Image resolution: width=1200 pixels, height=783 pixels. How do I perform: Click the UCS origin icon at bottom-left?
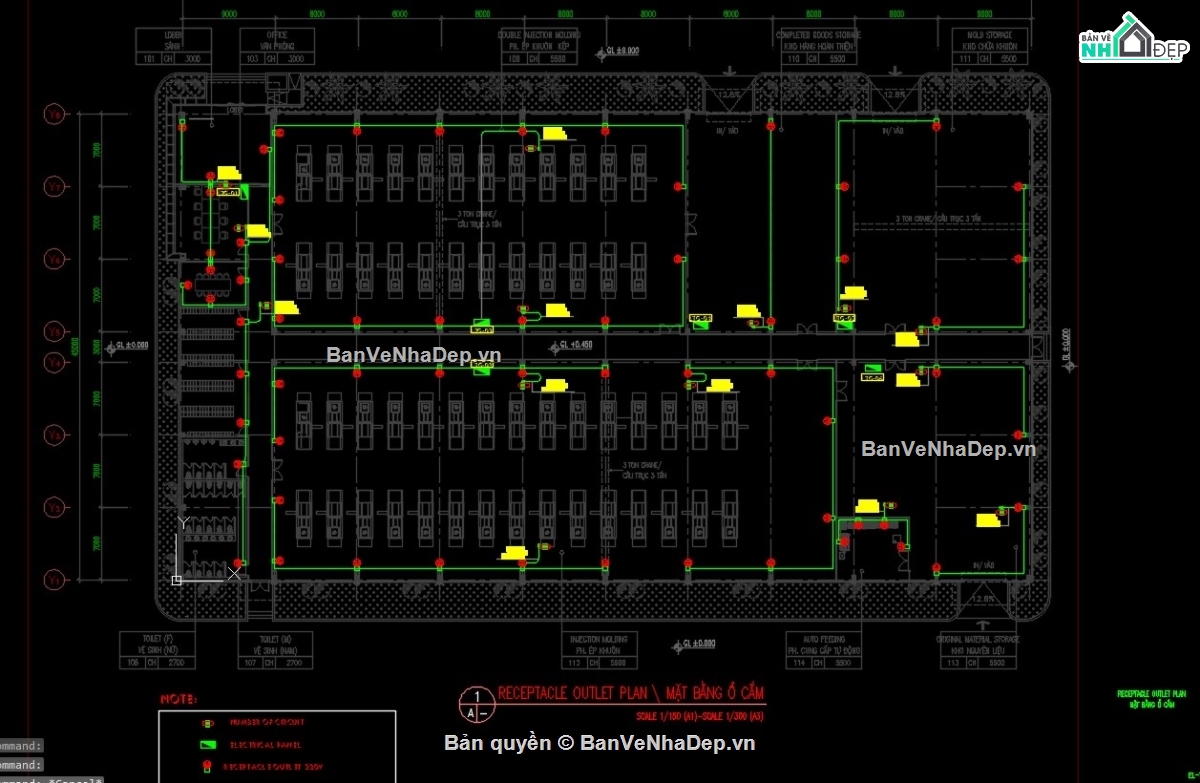point(177,579)
